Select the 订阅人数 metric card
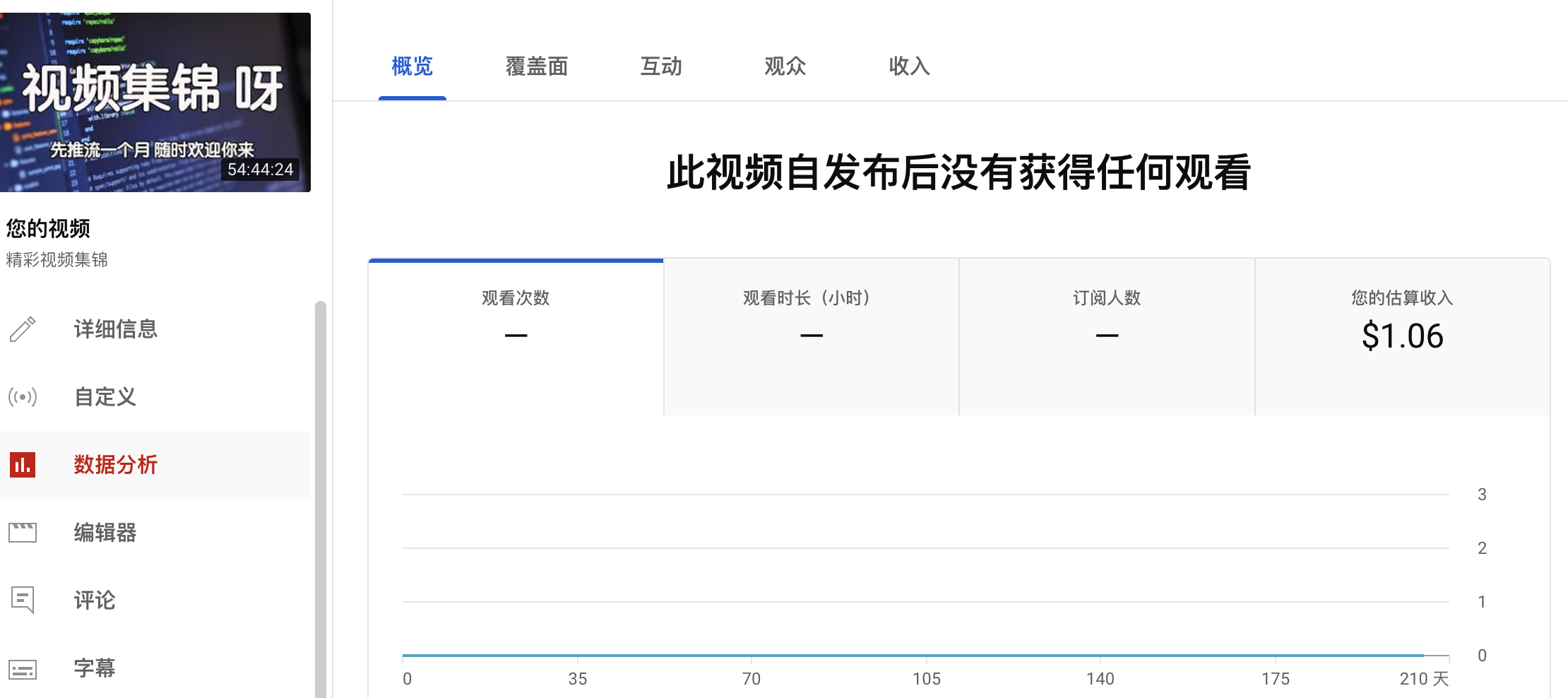Image resolution: width=1568 pixels, height=698 pixels. pyautogui.click(x=1107, y=338)
